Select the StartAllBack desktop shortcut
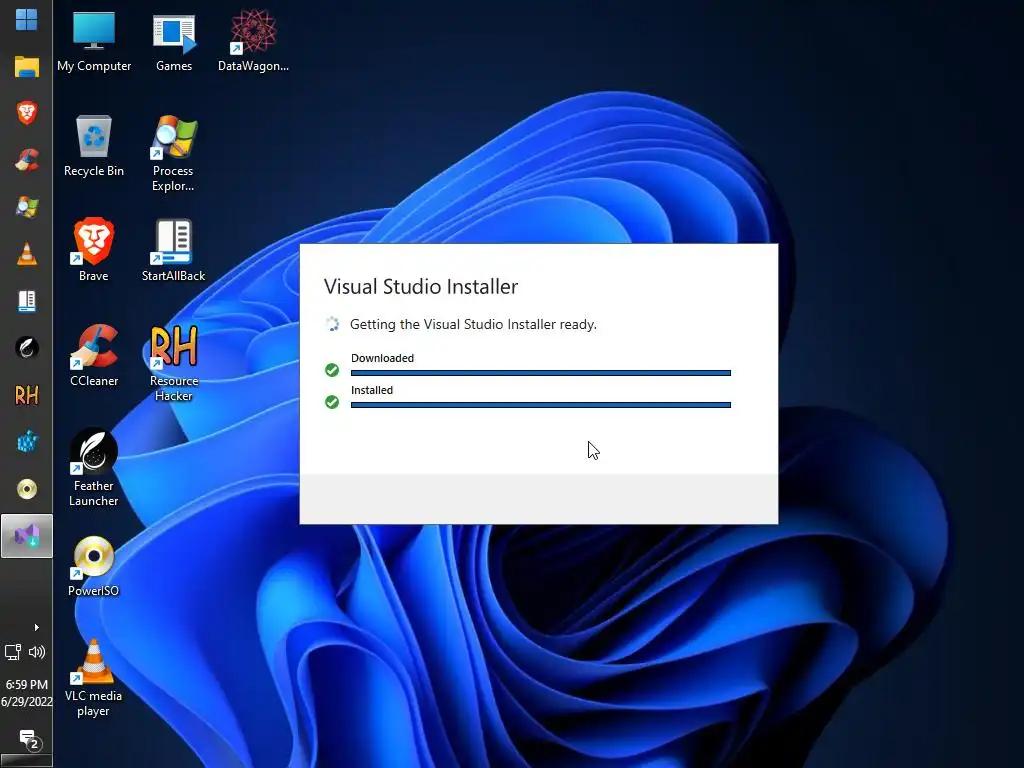The image size is (1024, 768). click(173, 250)
